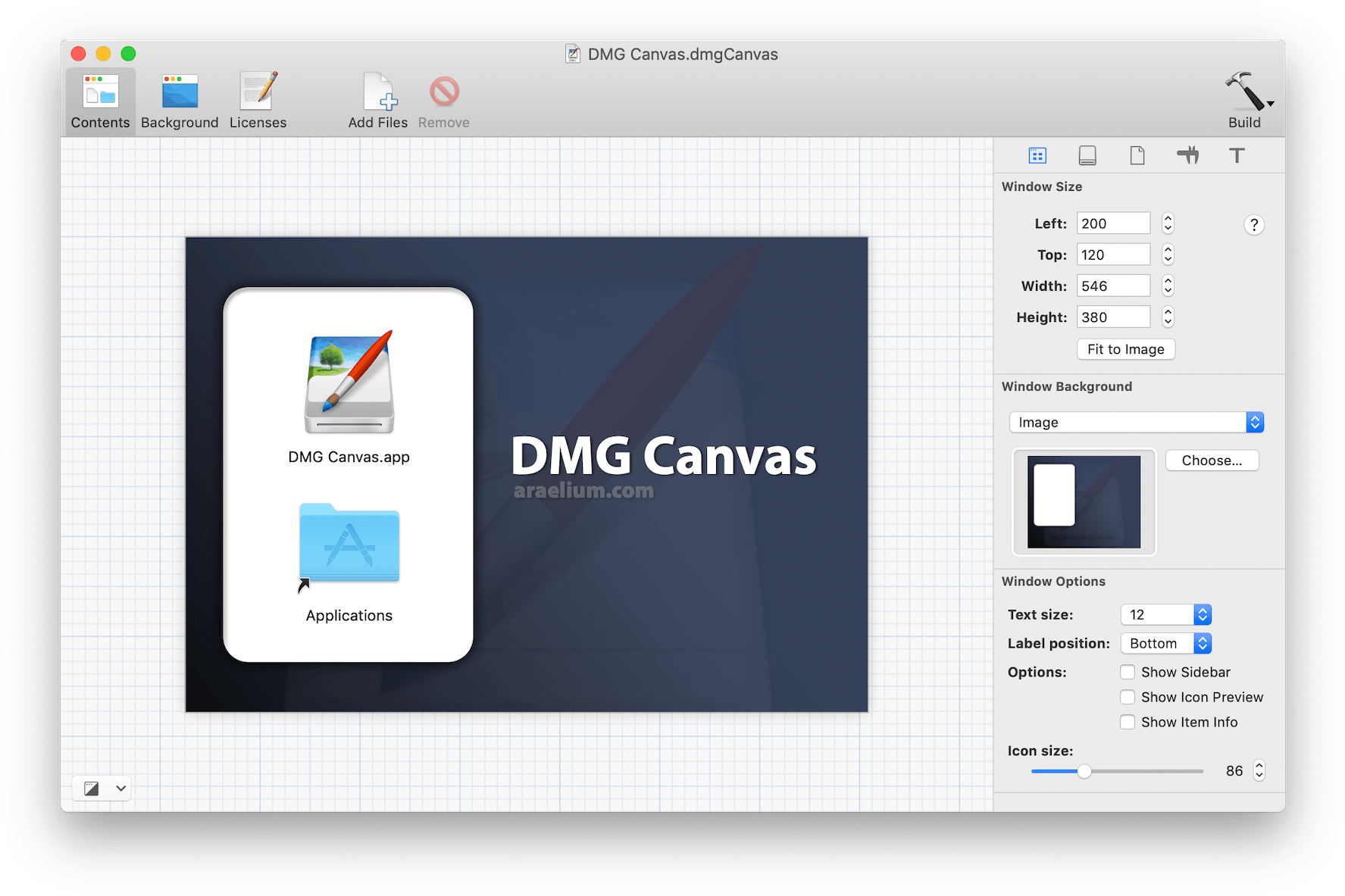Screen dimensions: 1345x896
Task: Click the Fit to Image button
Action: click(x=1125, y=349)
